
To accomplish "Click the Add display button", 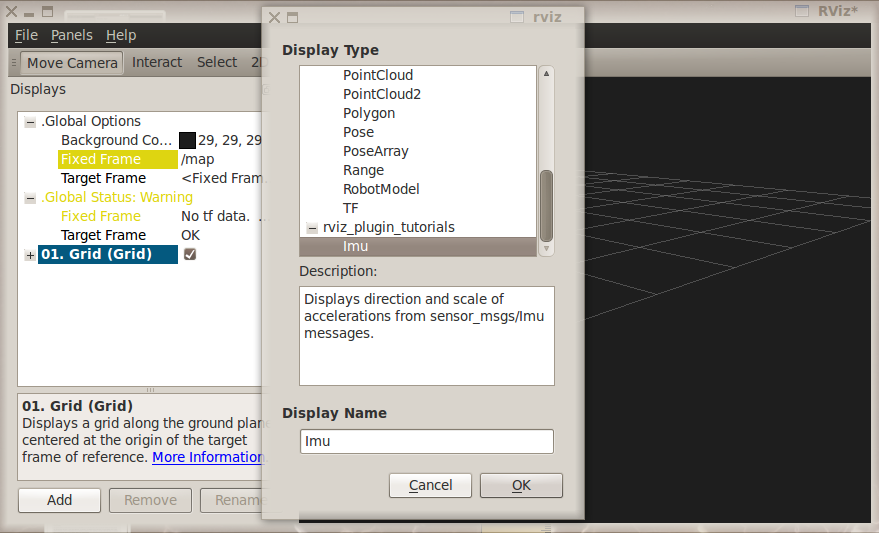I will 59,500.
